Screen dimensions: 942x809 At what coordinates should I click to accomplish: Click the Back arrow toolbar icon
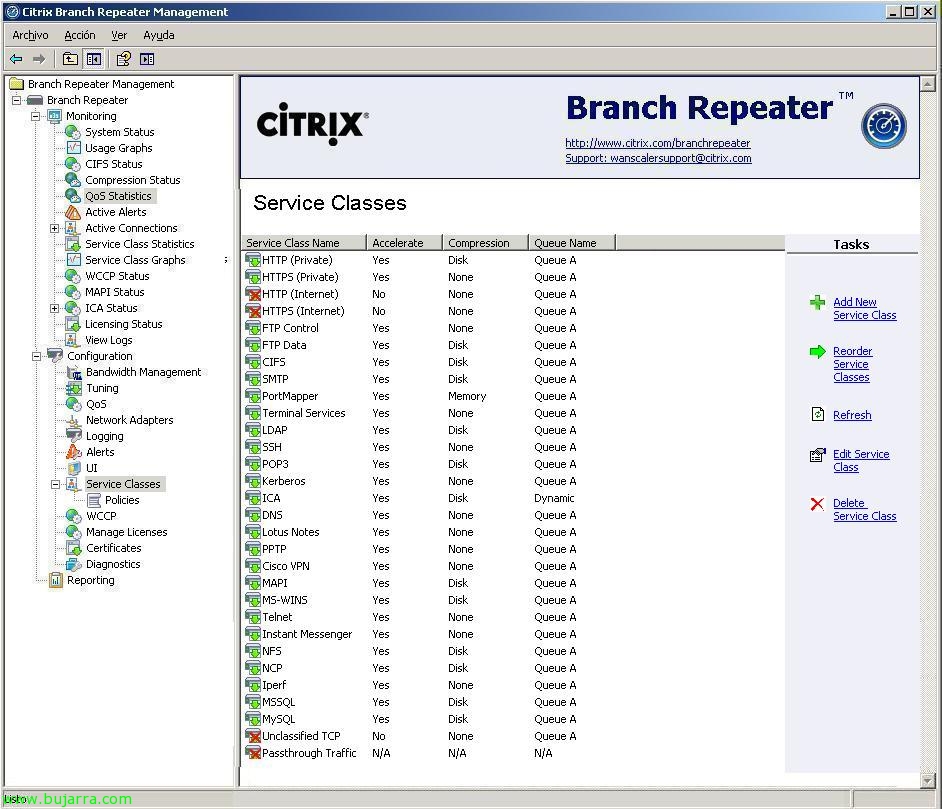click(16, 59)
